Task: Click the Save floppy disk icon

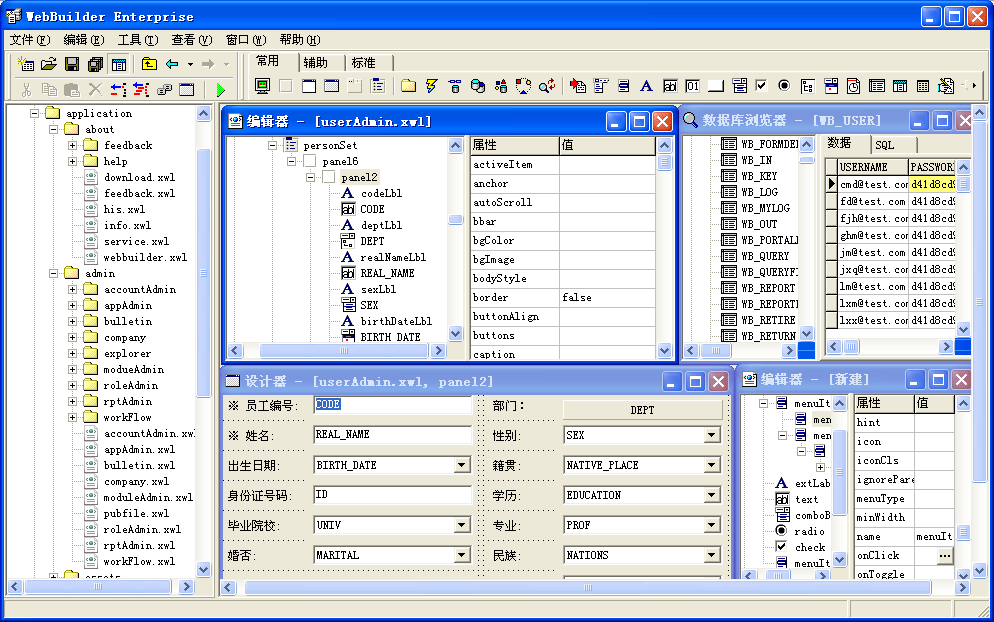Action: click(x=72, y=63)
